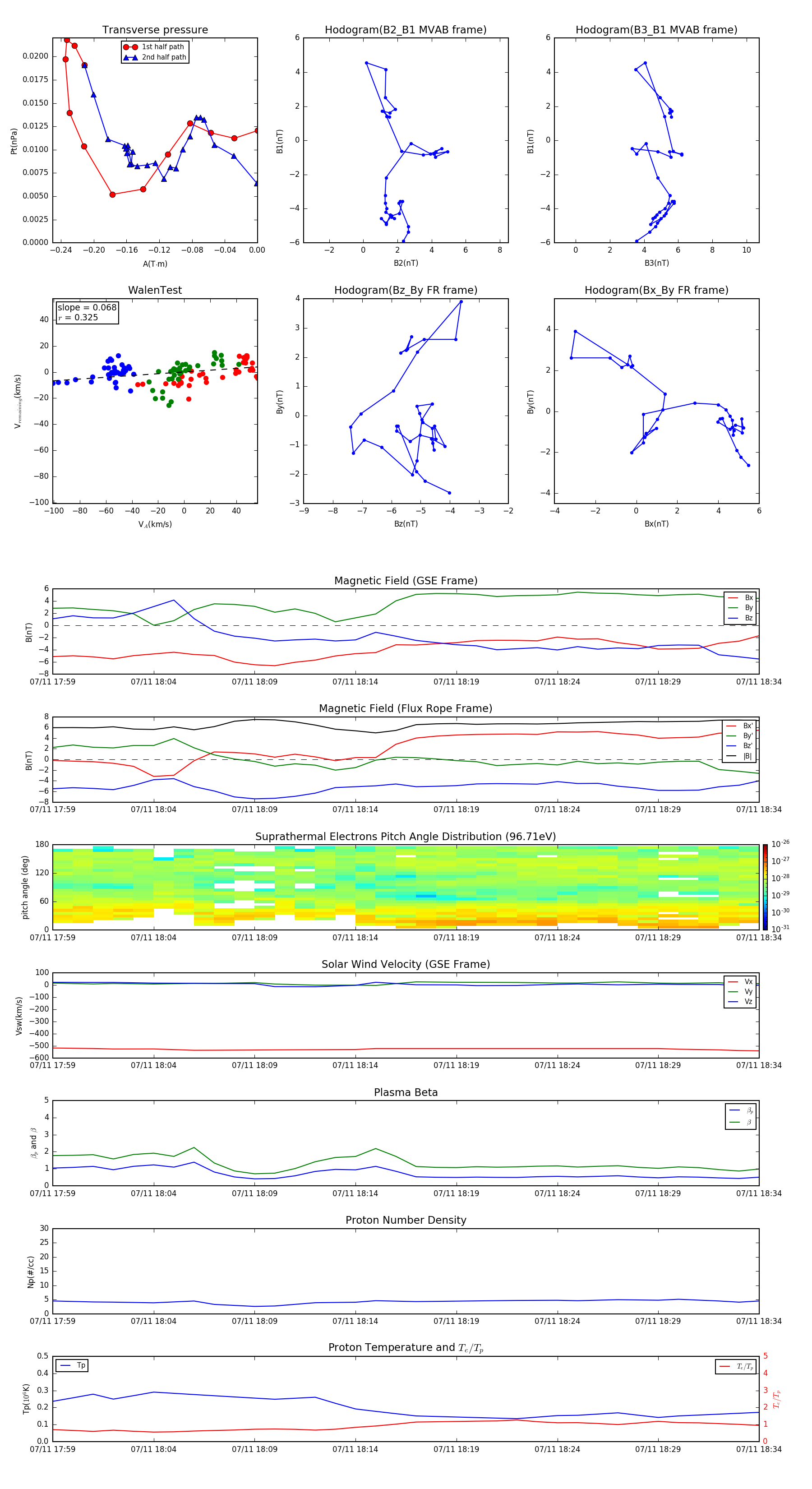Select 'Vy' in the solar wind velocity legend
Image resolution: width=812 pixels, height=1489 pixels.
point(740,991)
